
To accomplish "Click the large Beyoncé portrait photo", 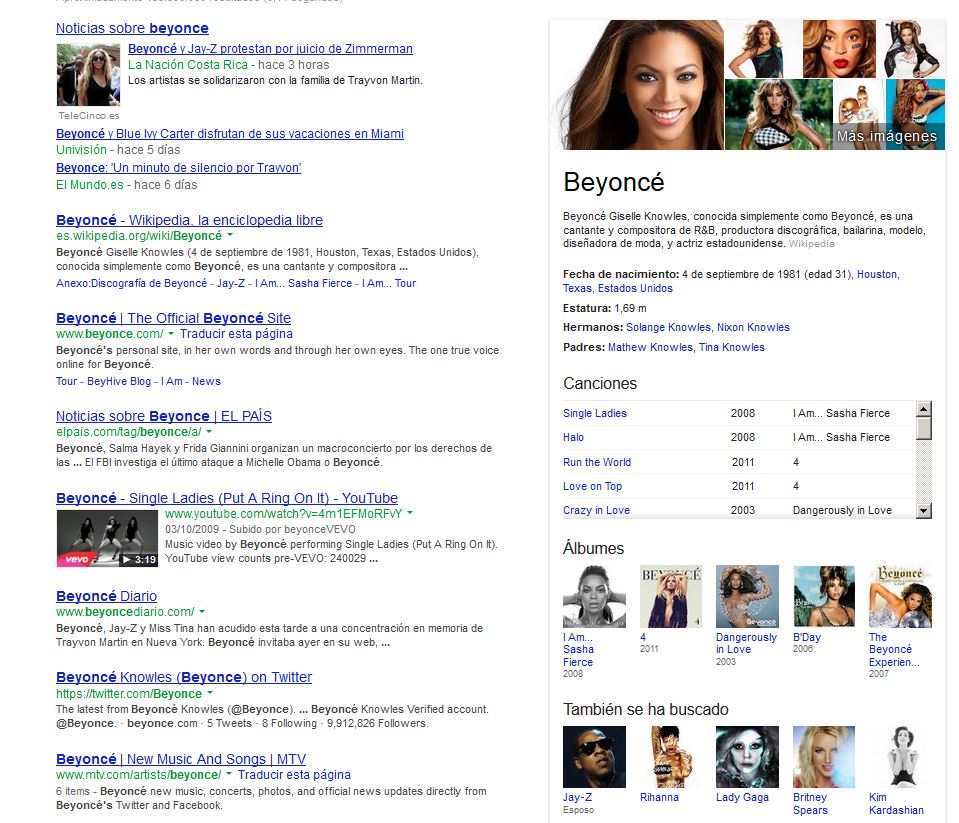I will click(637, 85).
